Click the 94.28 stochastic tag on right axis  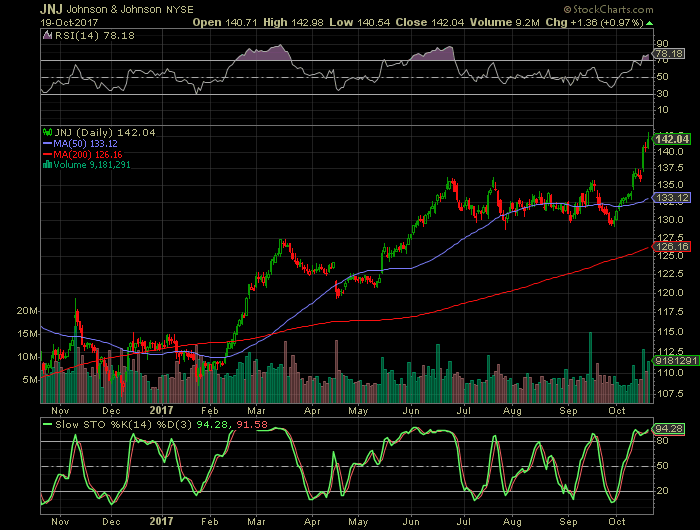click(669, 429)
